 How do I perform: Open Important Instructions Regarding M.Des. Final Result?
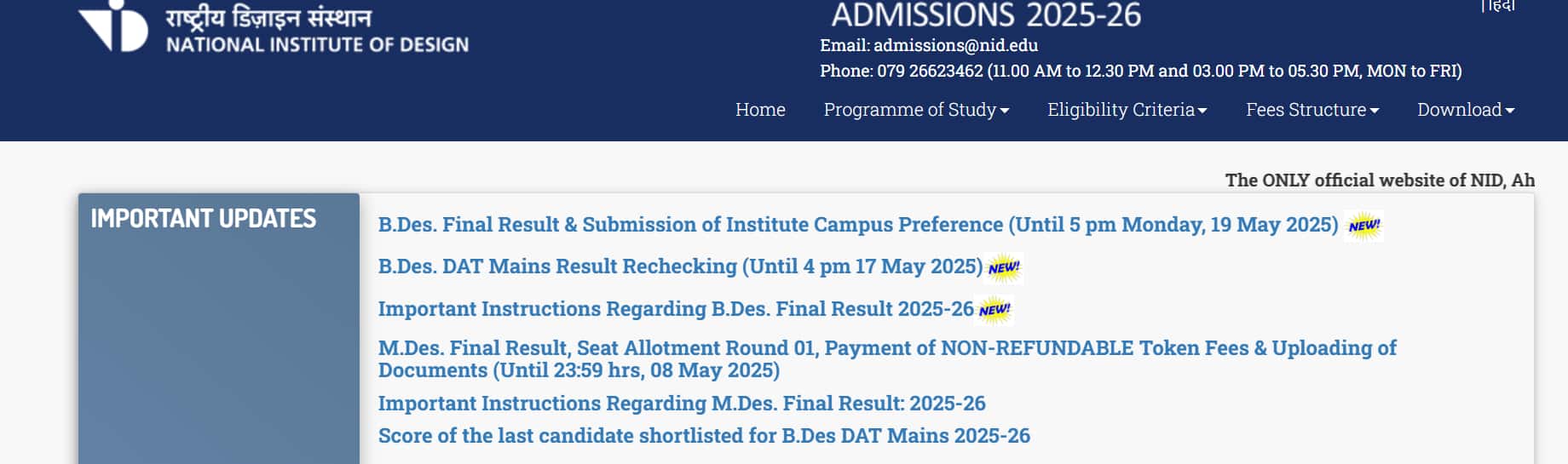(682, 404)
